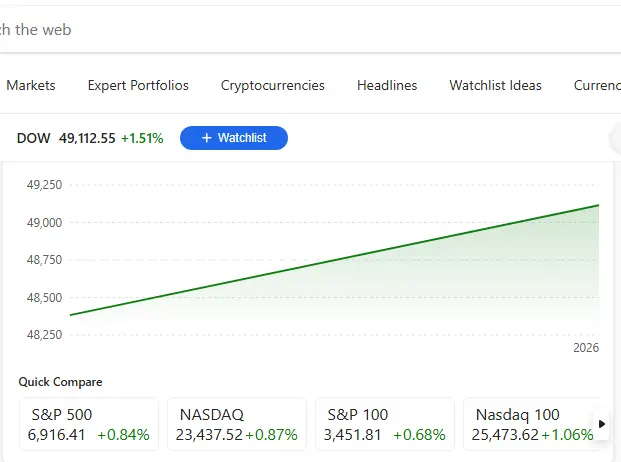Select the partially visible Currencies tab
The height and width of the screenshot is (462, 621).
tap(597, 85)
